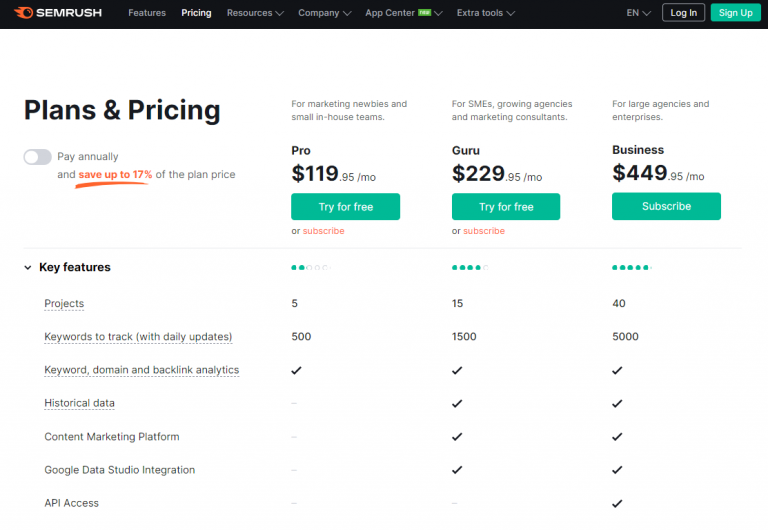The width and height of the screenshot is (768, 530).
Task: Click the Pro plan feature dots
Action: (311, 267)
